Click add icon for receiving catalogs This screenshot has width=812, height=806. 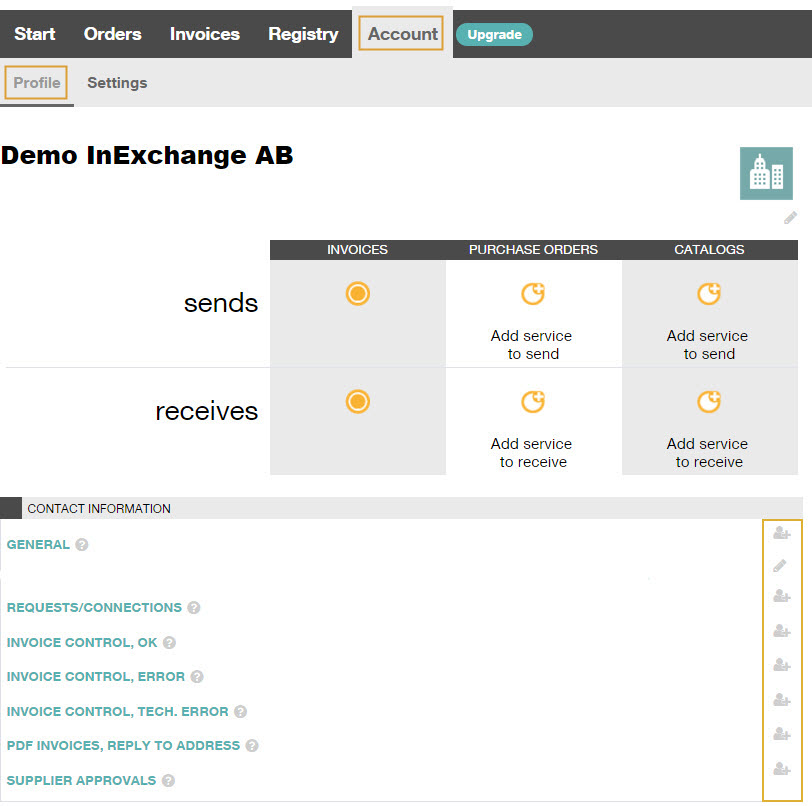click(709, 401)
